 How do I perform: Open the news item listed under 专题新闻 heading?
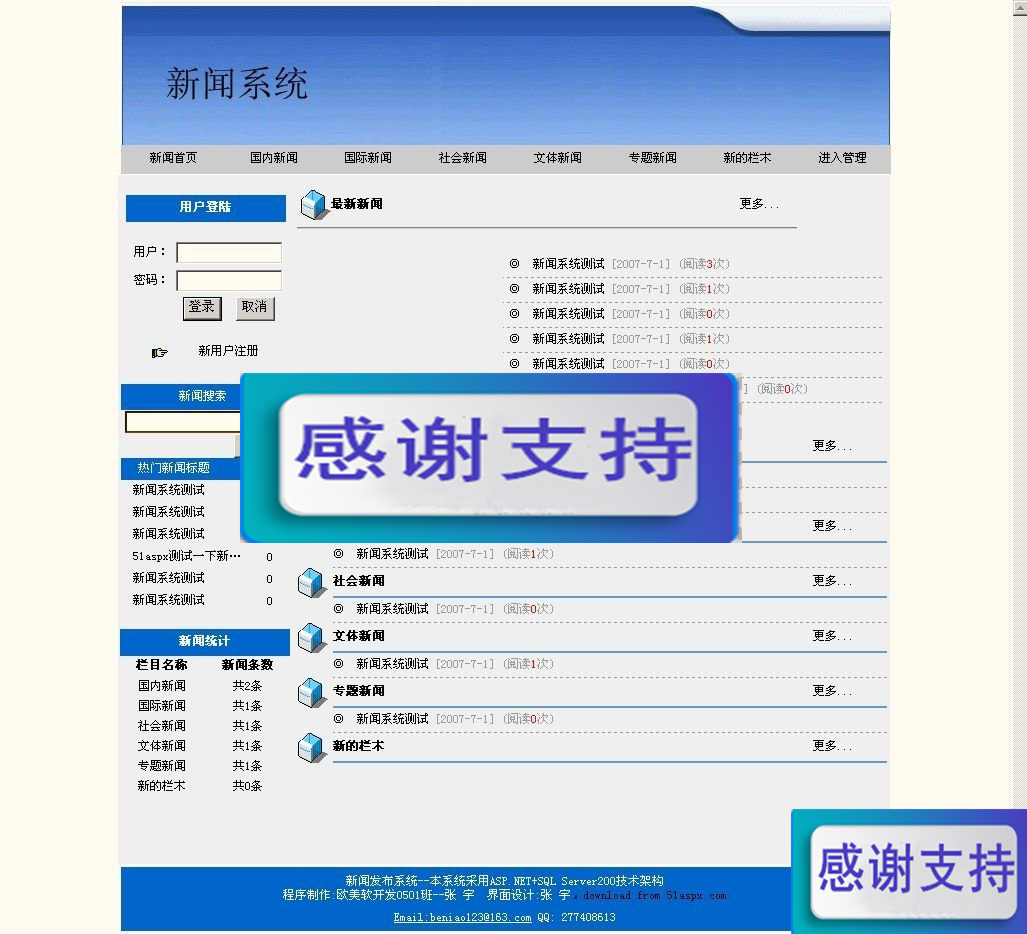coord(392,719)
